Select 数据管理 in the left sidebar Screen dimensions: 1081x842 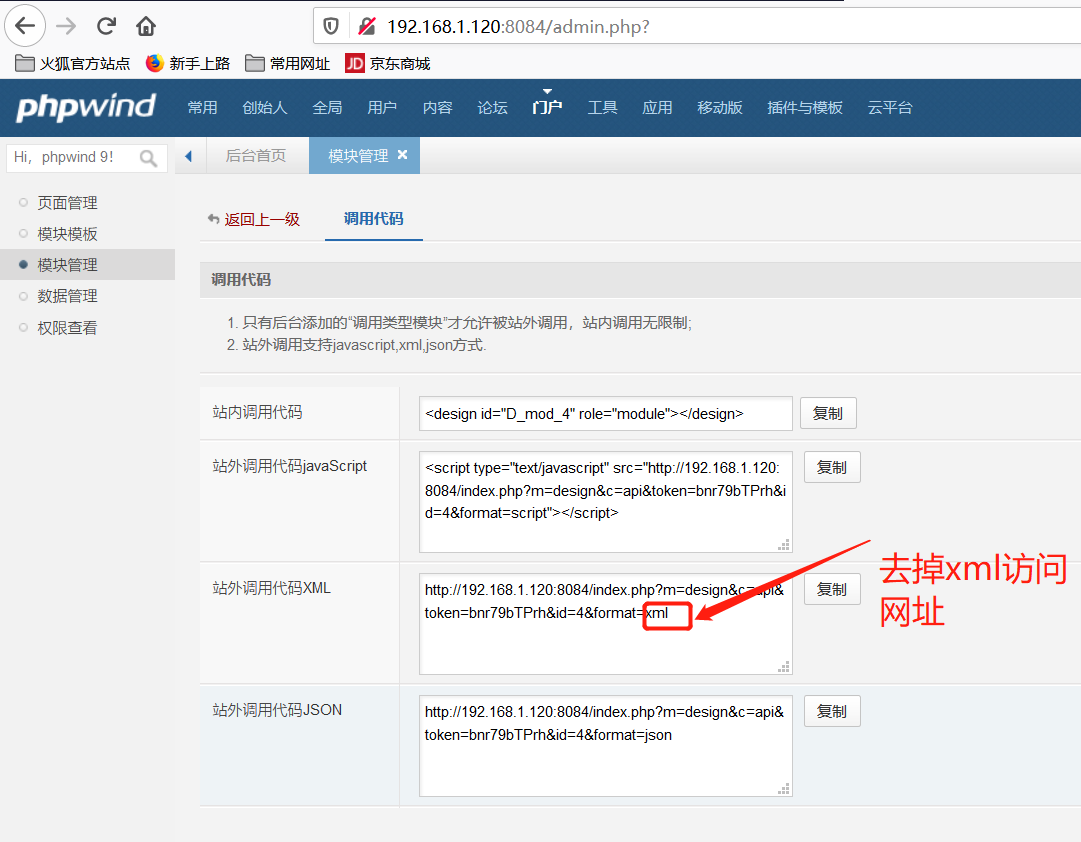[66, 295]
